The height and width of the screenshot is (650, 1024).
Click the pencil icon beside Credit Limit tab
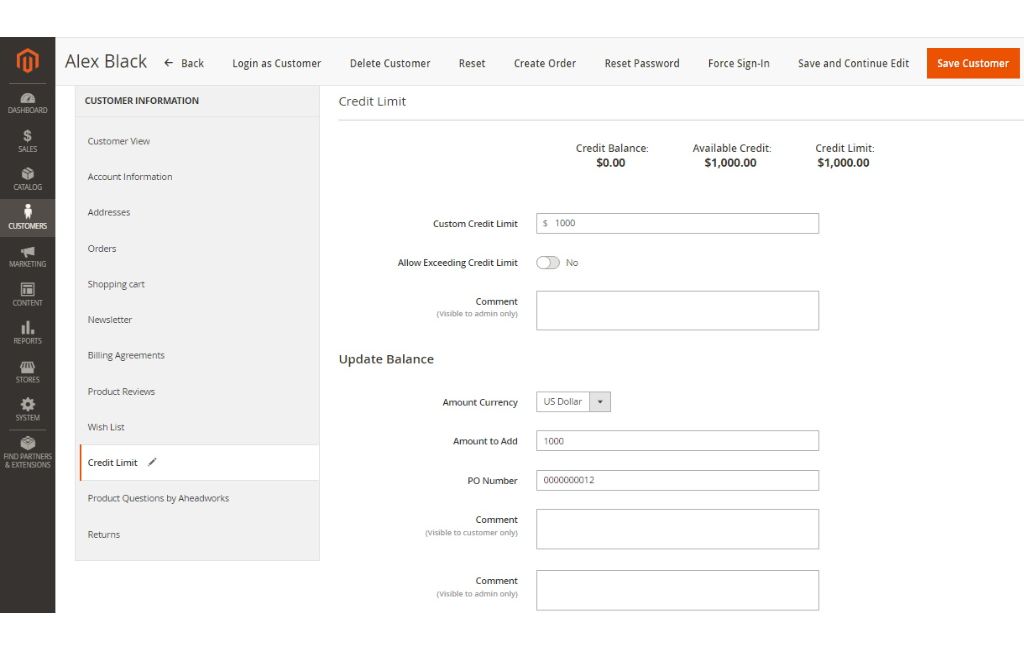152,462
